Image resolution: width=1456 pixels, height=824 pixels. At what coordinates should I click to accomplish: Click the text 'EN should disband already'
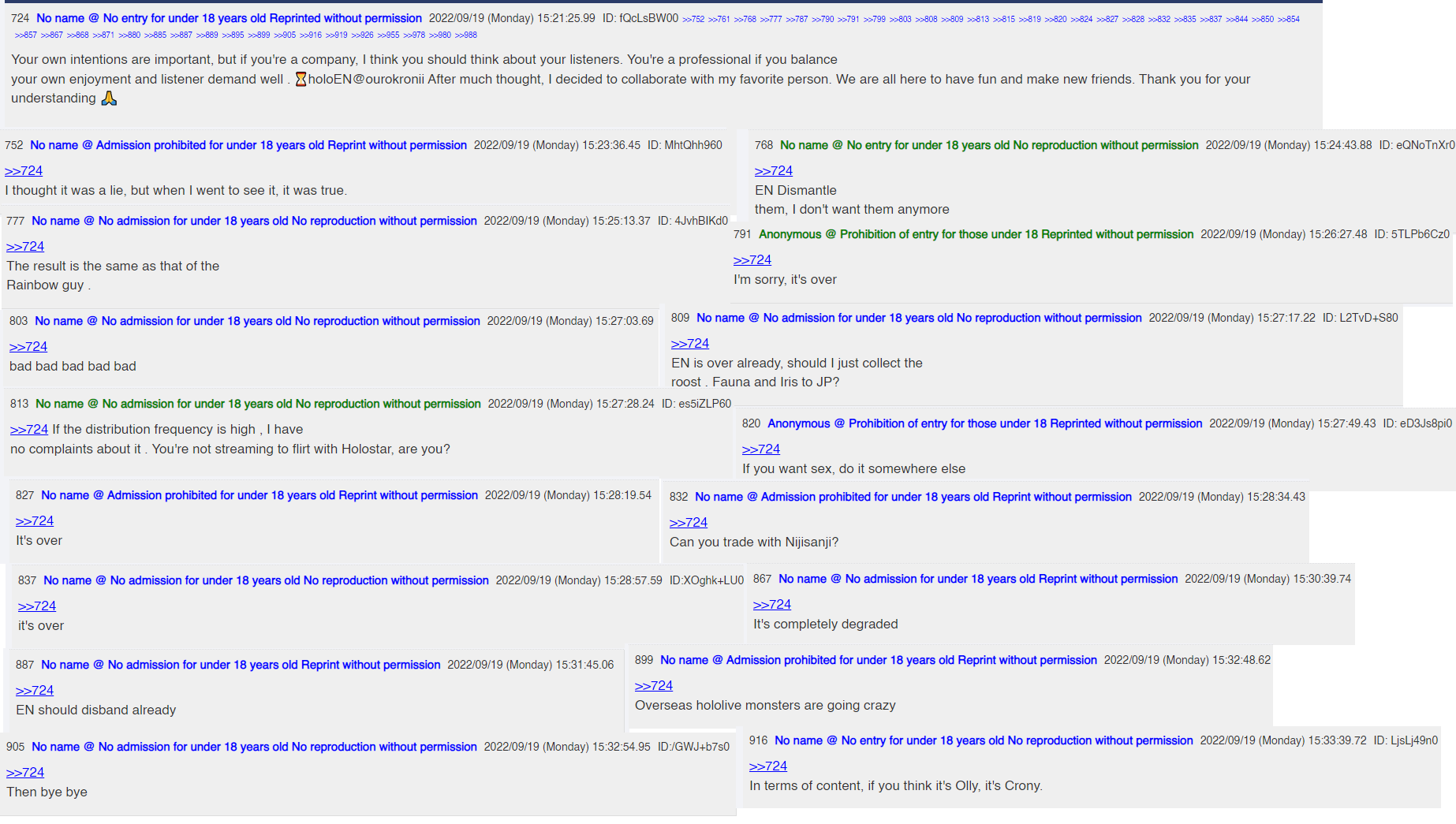point(96,710)
